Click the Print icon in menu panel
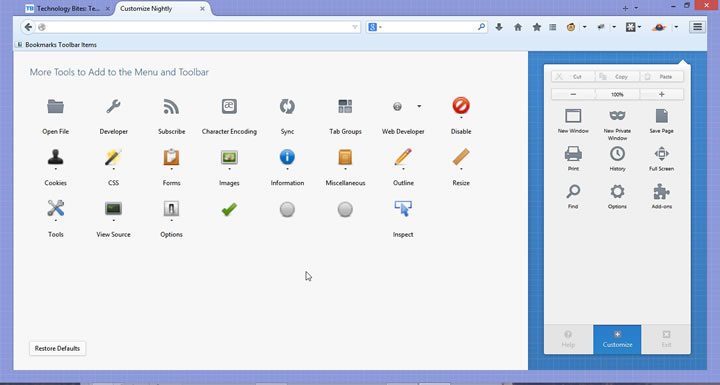The image size is (720, 385). 573,153
